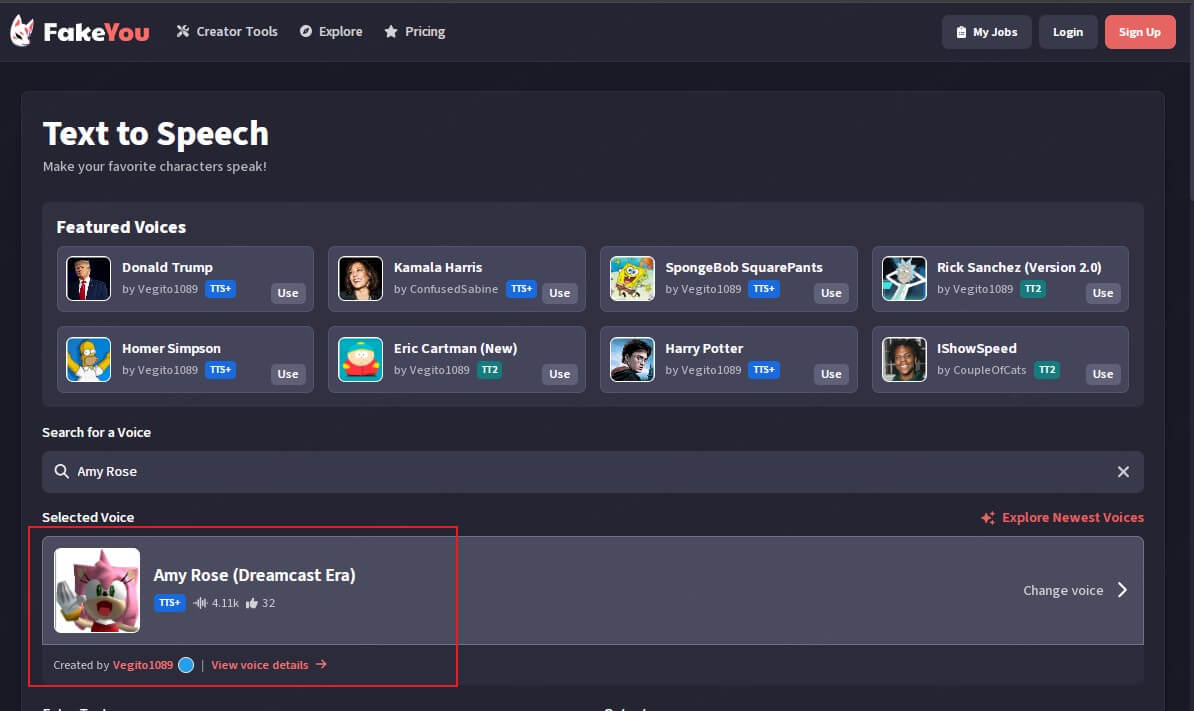
Task: Use the Homer Simpson voice
Action: [288, 374]
